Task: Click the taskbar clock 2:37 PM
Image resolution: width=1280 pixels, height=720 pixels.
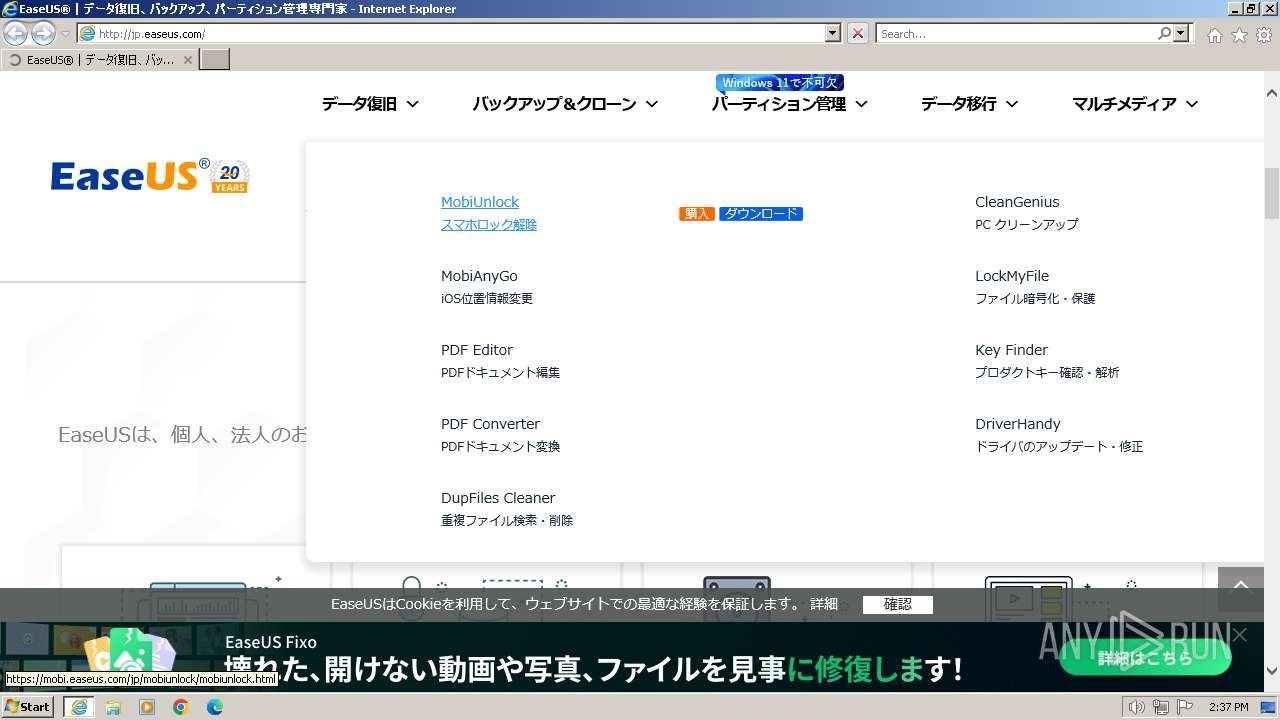Action: tap(1228, 707)
